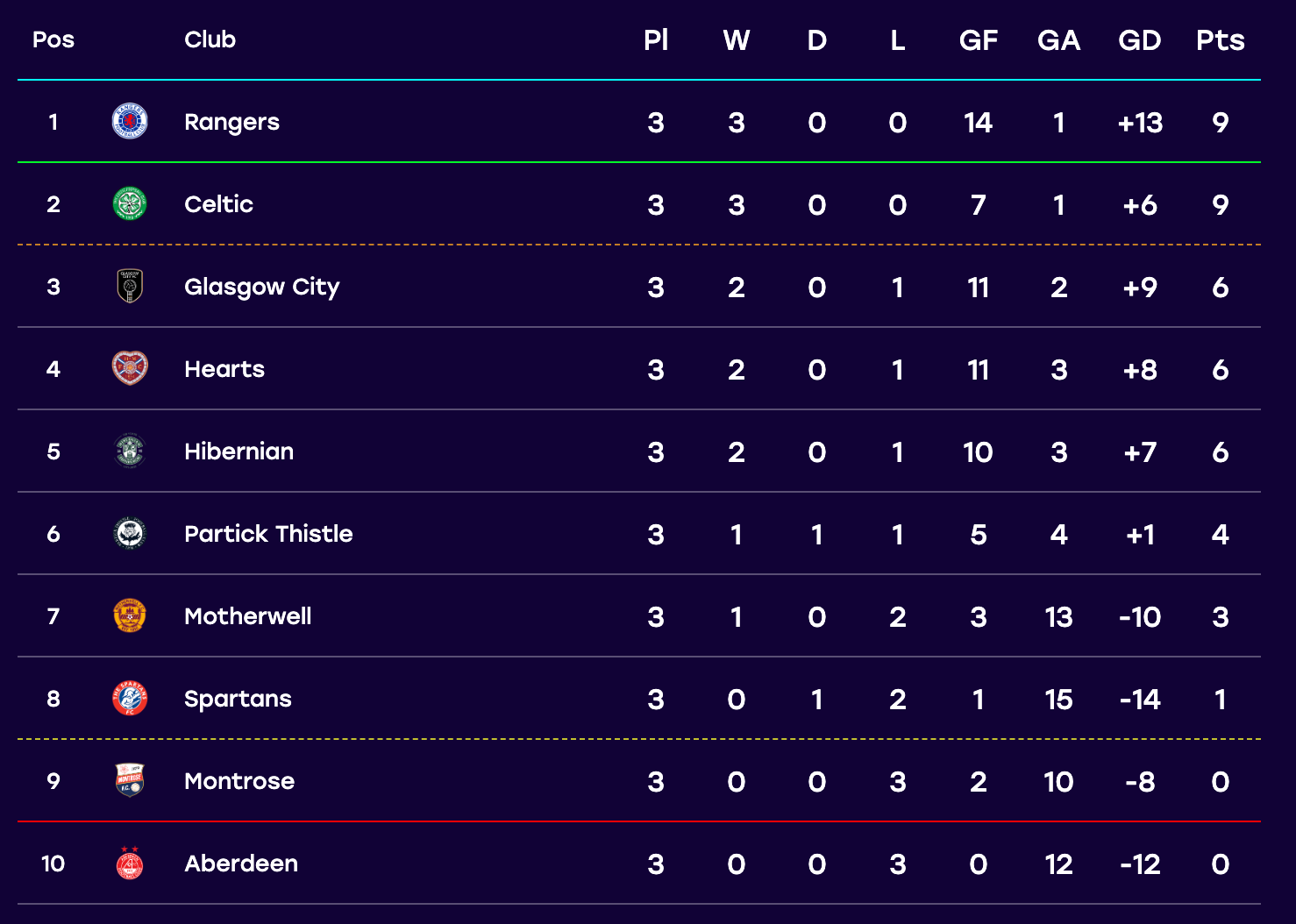The height and width of the screenshot is (924, 1296).
Task: Click the Partick Thistle club badge
Action: 130,533
